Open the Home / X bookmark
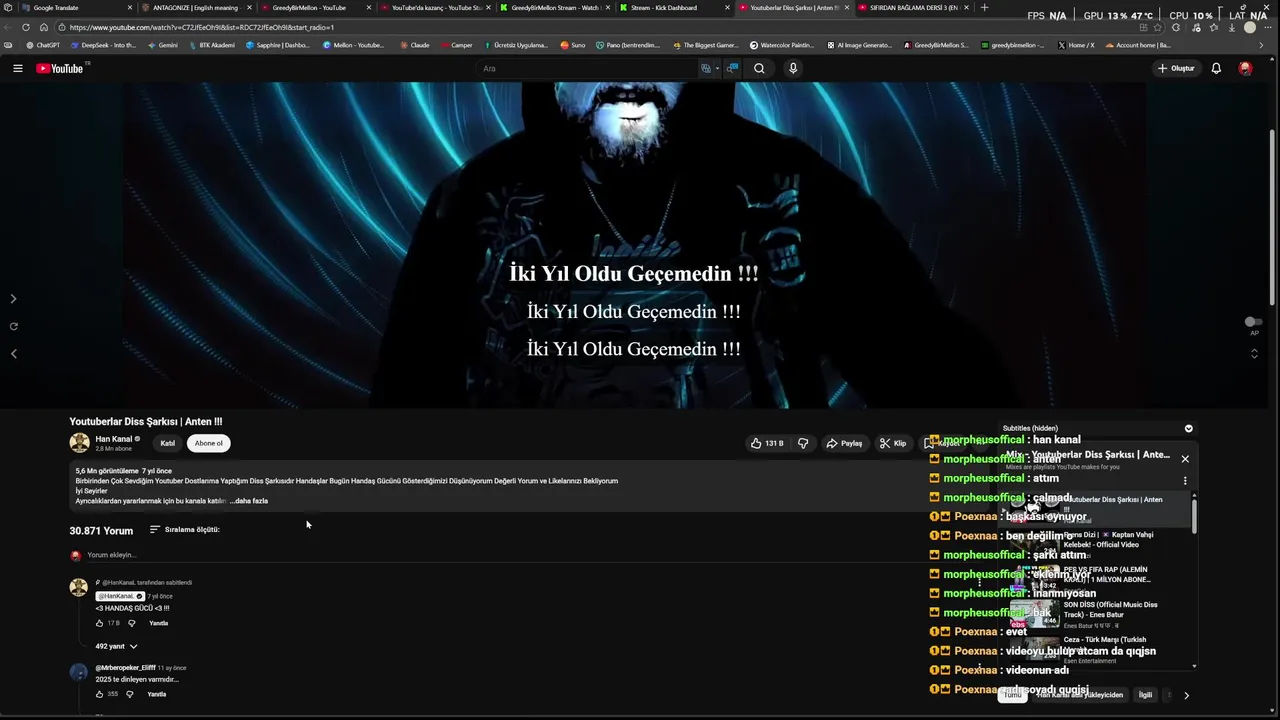Viewport: 1280px width, 720px height. click(1076, 45)
